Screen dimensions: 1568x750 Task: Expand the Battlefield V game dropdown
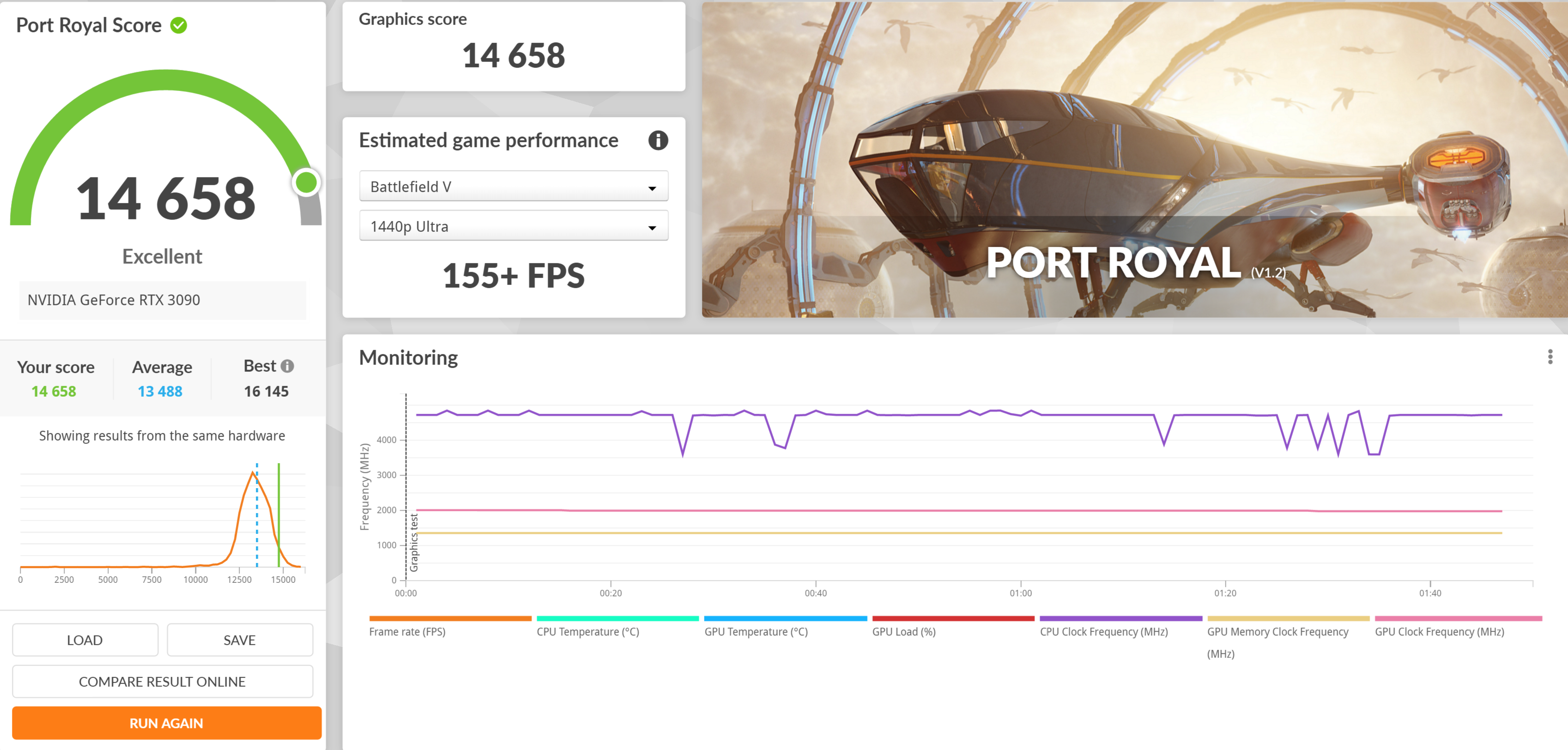point(513,186)
